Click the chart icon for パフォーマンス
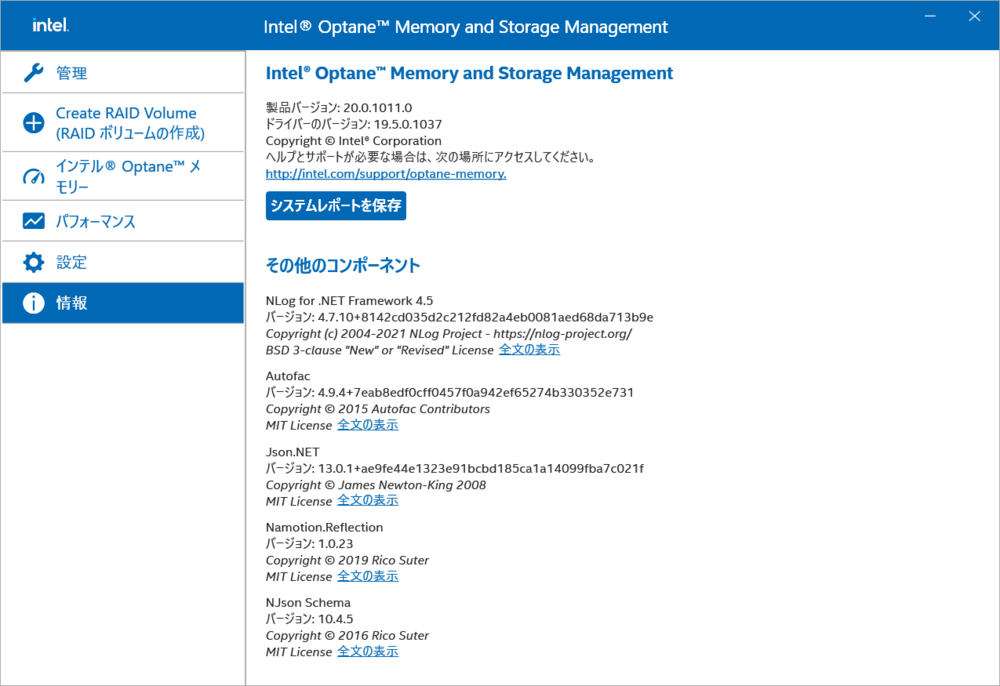 [34, 221]
